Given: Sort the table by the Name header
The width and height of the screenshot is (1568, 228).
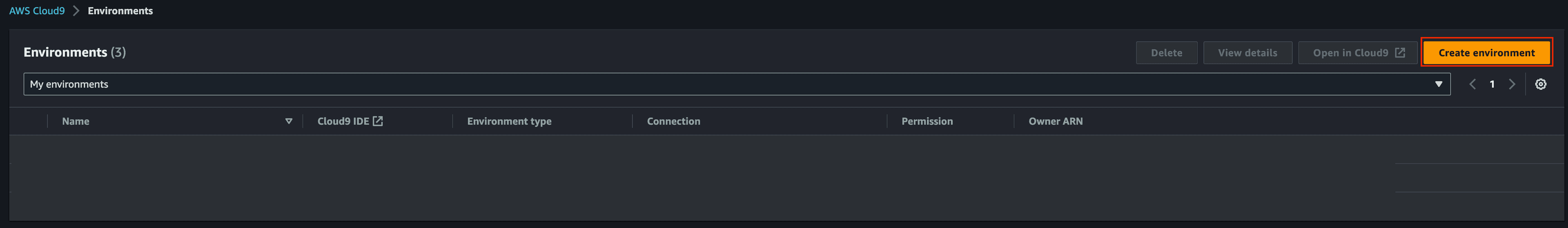Looking at the screenshot, I should 76,121.
